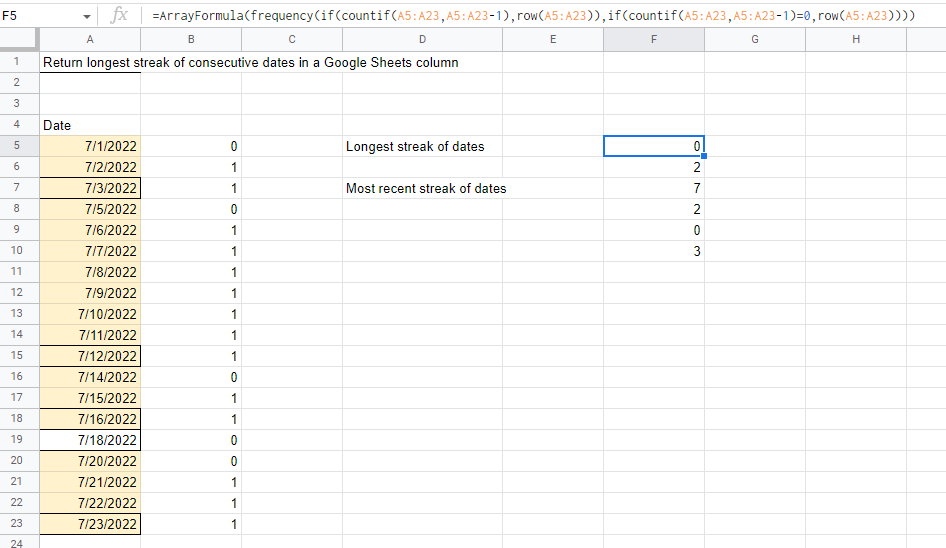
Task: Click the fill handle on cell F5
Action: click(x=704, y=156)
